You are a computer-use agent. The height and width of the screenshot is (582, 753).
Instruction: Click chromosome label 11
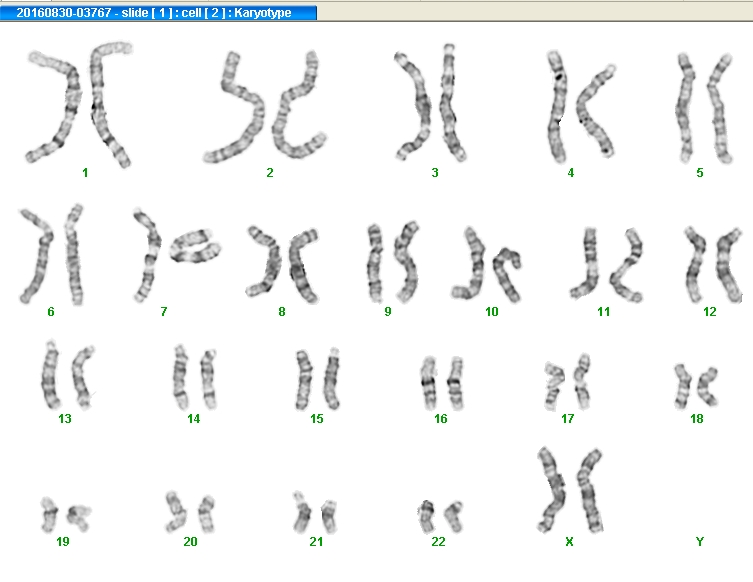604,312
